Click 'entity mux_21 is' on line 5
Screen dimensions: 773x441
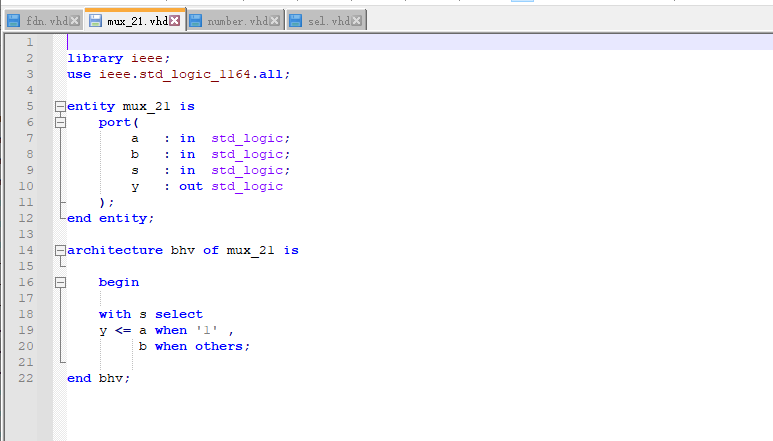[x=131, y=106]
